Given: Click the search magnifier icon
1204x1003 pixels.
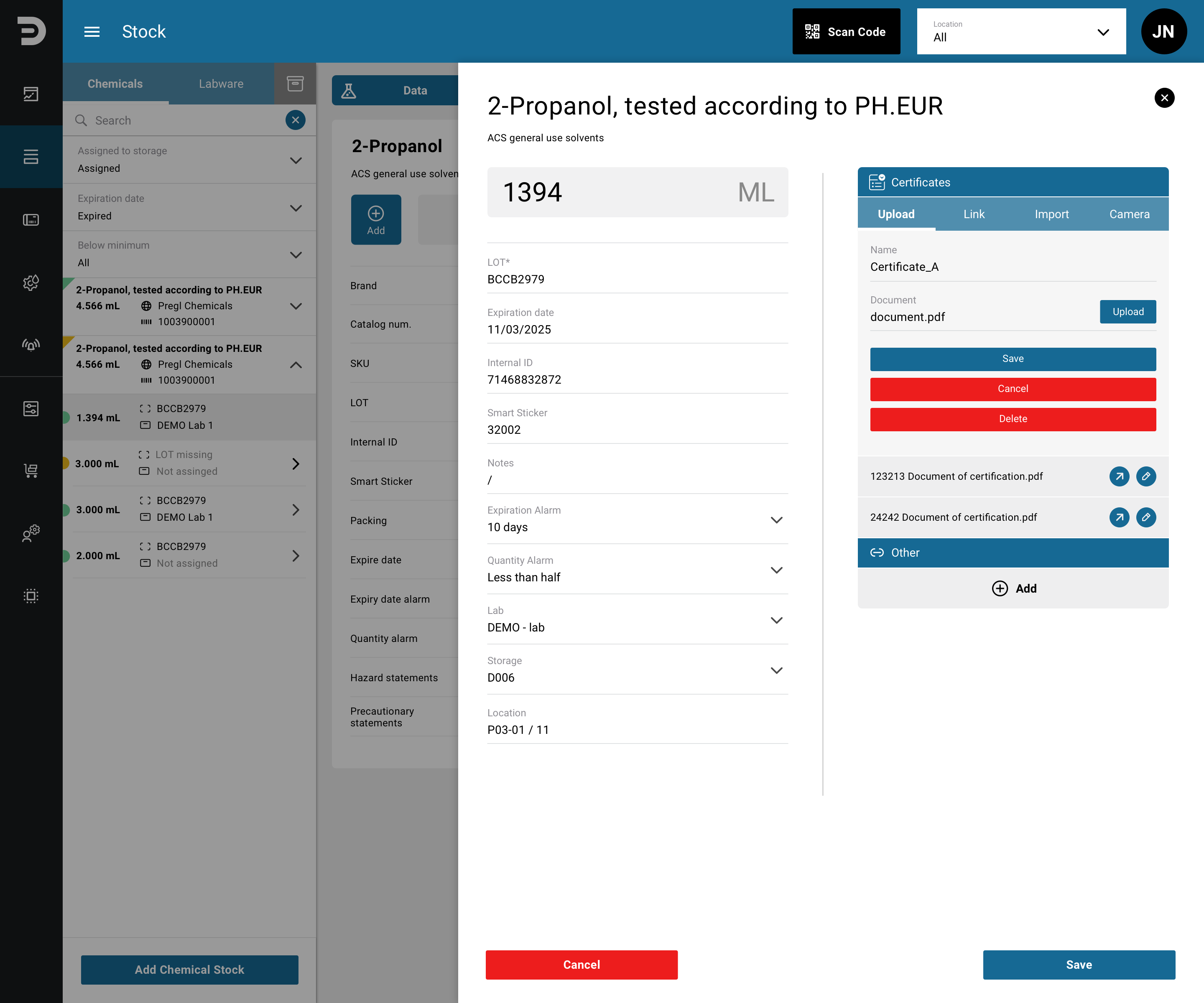Looking at the screenshot, I should (x=82, y=120).
